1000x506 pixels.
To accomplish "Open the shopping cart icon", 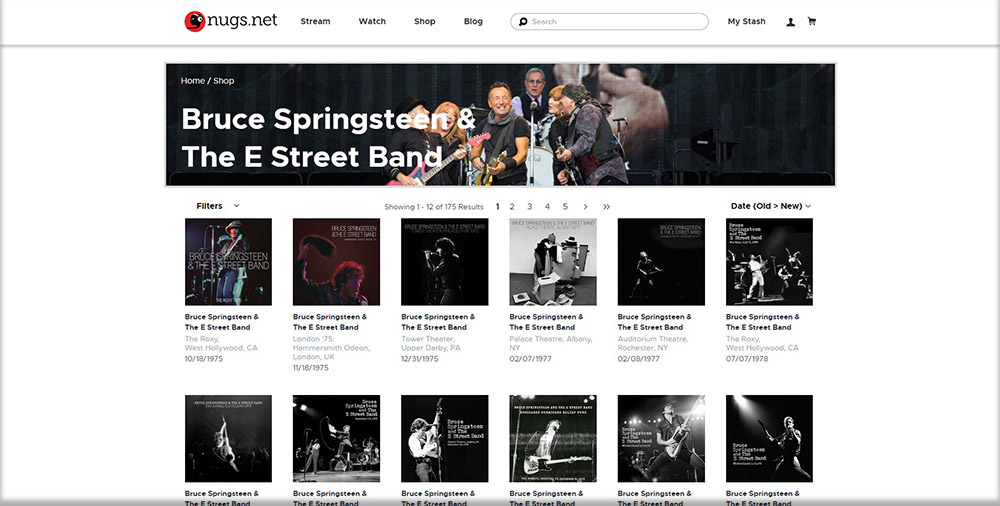I will coord(811,21).
